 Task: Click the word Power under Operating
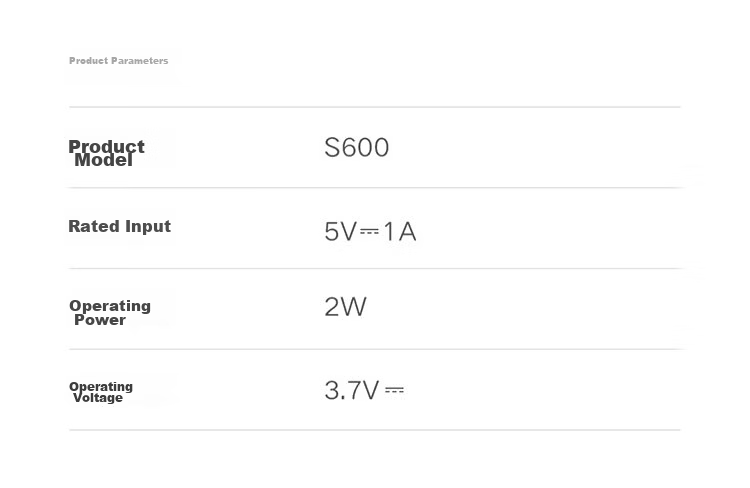(x=100, y=320)
